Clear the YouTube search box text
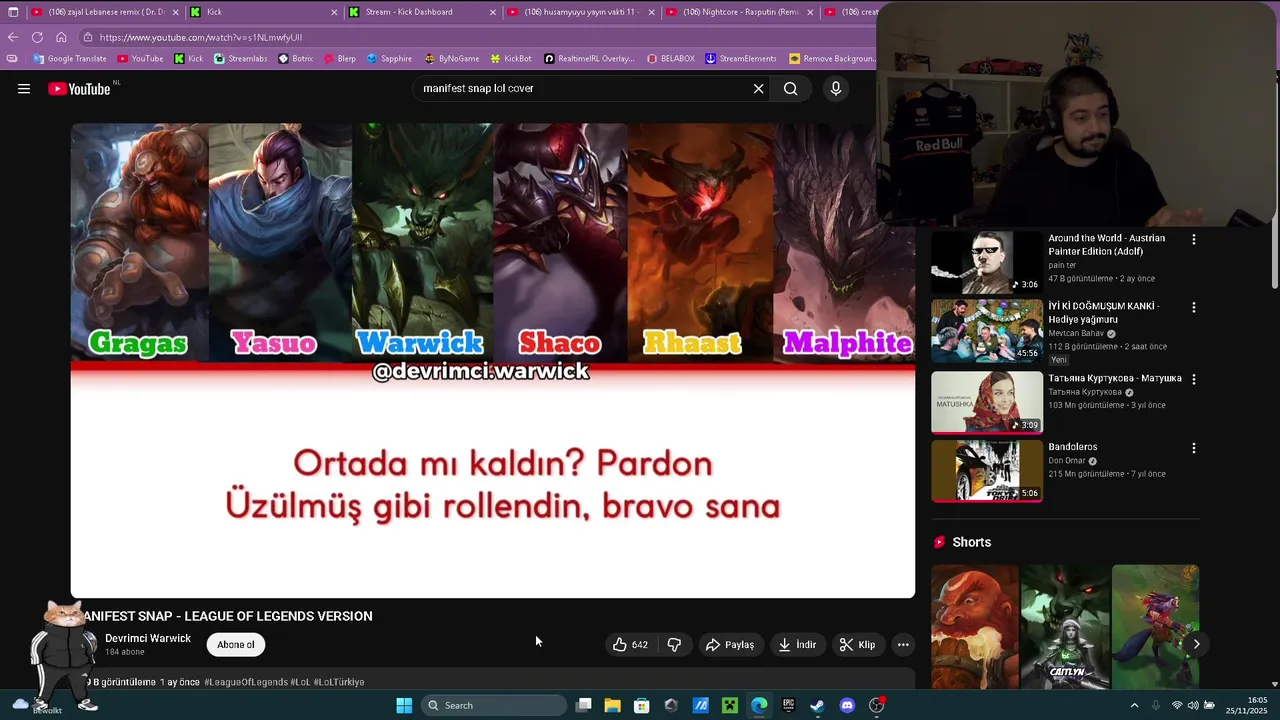This screenshot has width=1280, height=720. (x=759, y=89)
